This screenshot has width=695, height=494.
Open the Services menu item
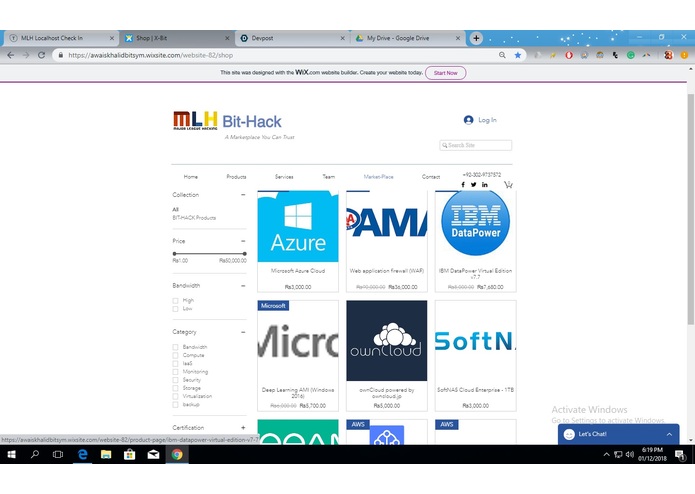[284, 177]
